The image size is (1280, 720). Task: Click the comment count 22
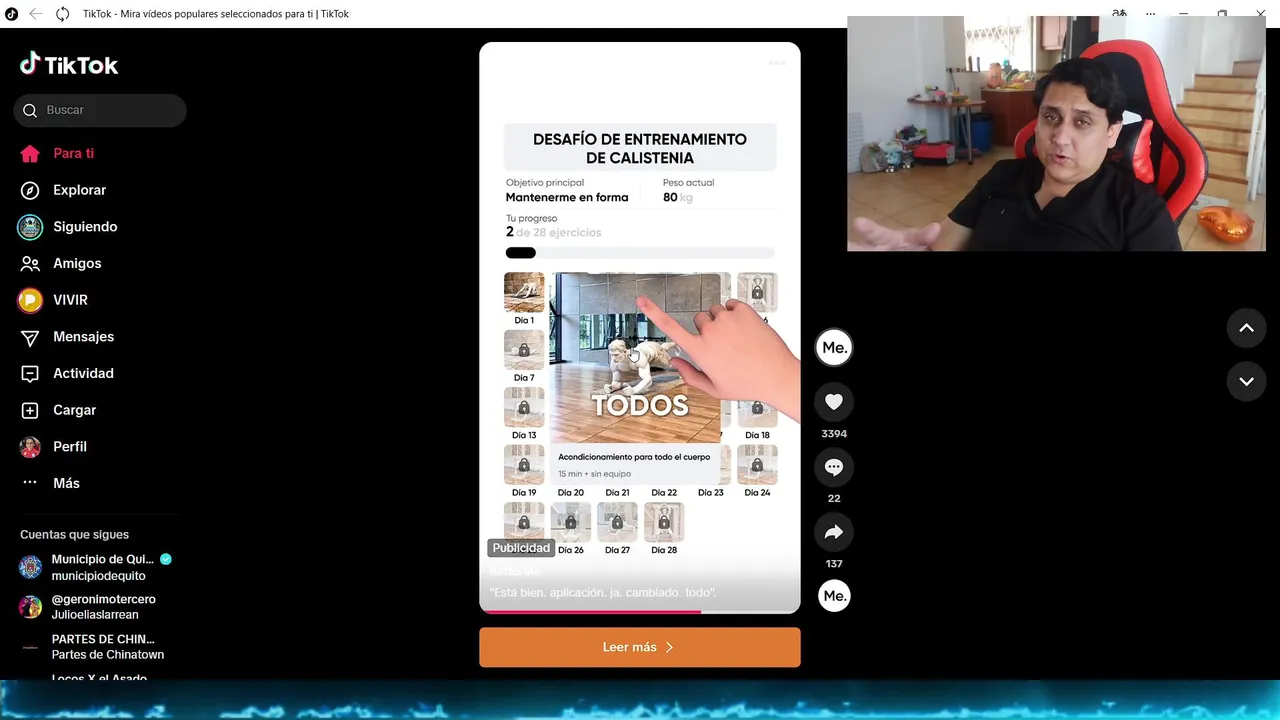pos(834,498)
